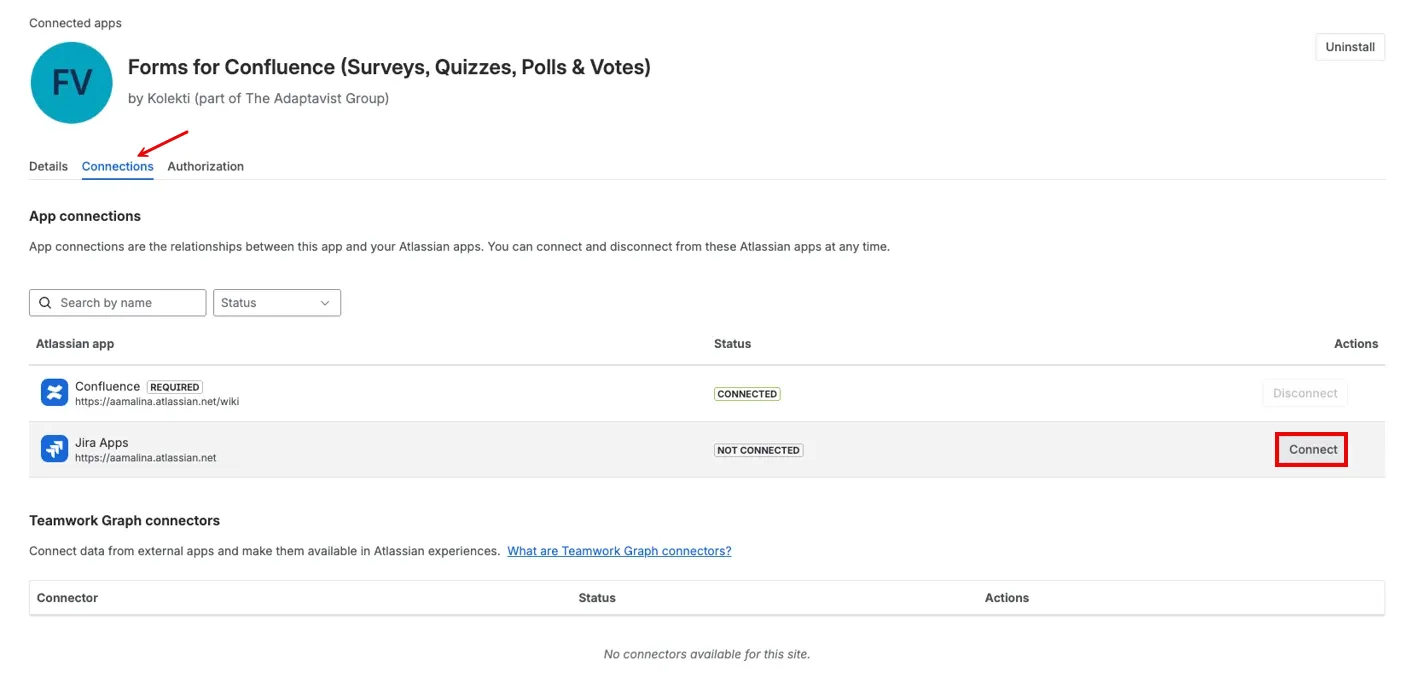The image size is (1416, 681).
Task: Click the Connector column header
Action: pyautogui.click(x=67, y=598)
